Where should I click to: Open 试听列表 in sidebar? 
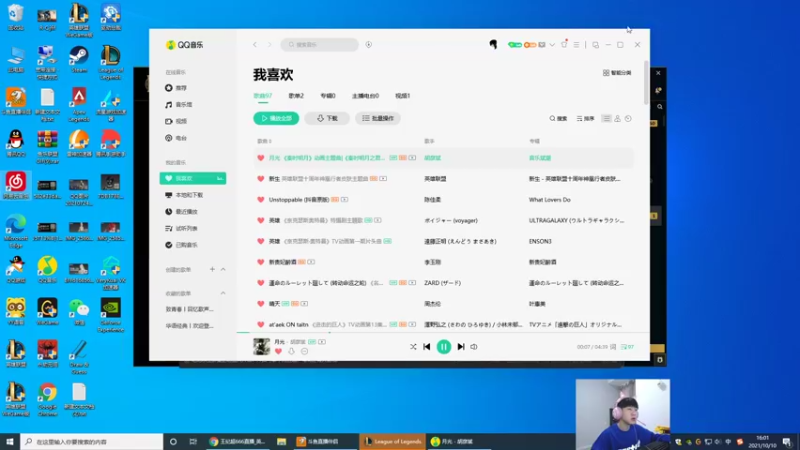coord(182,229)
